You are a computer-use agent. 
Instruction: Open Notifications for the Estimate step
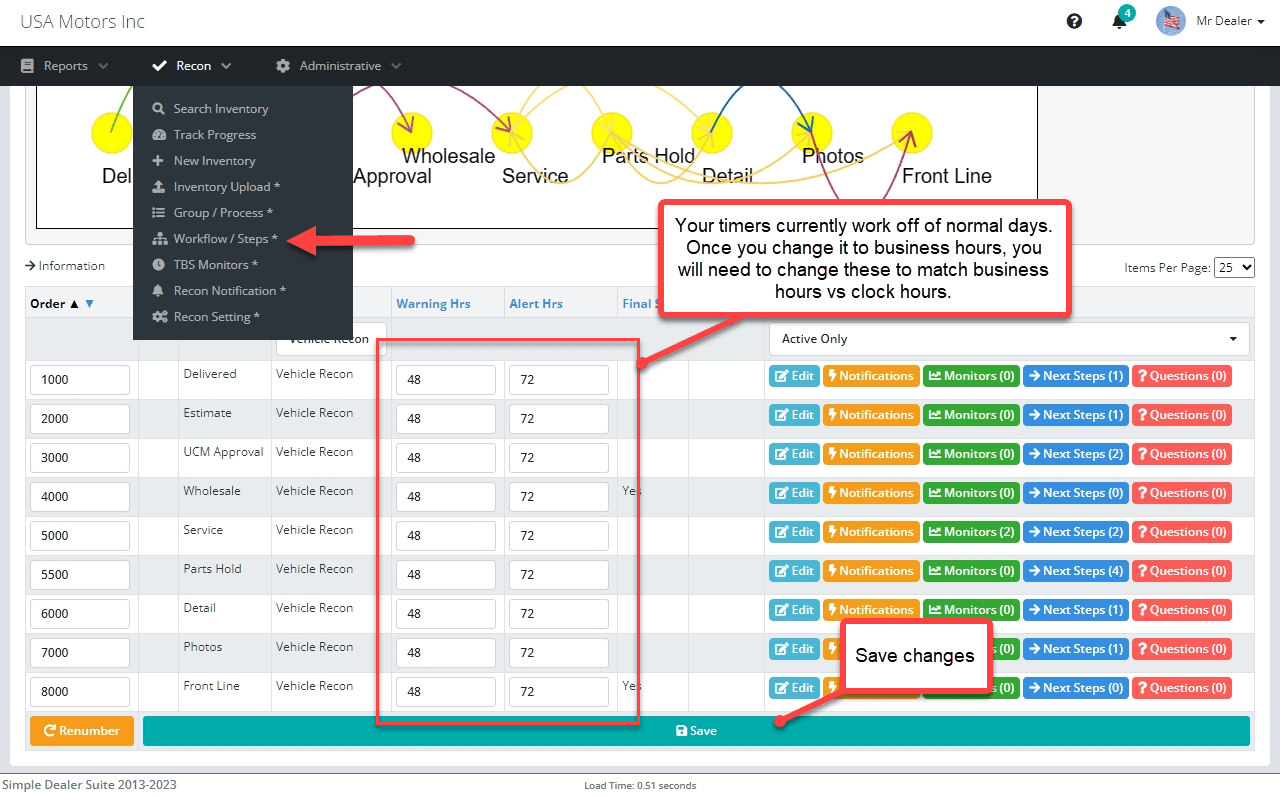pyautogui.click(x=871, y=415)
